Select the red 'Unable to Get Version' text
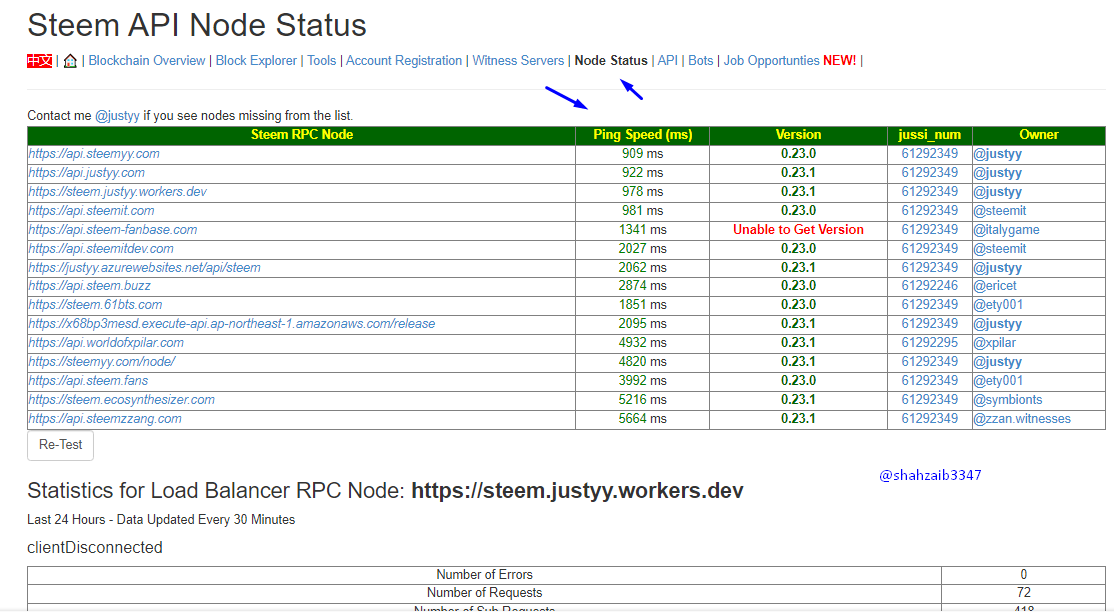The height and width of the screenshot is (612, 1114). click(x=798, y=230)
